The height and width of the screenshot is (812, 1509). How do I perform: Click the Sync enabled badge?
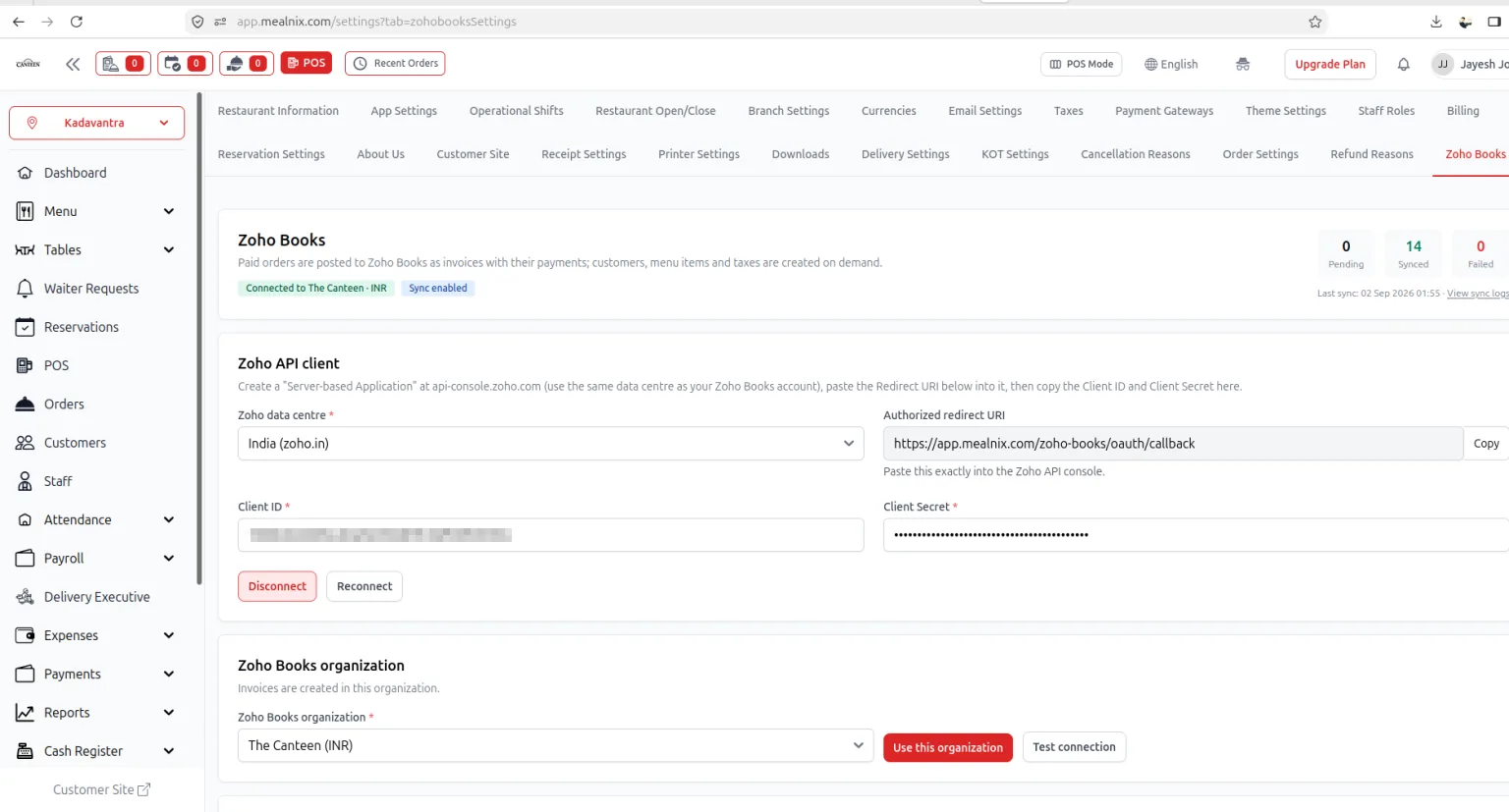point(438,288)
